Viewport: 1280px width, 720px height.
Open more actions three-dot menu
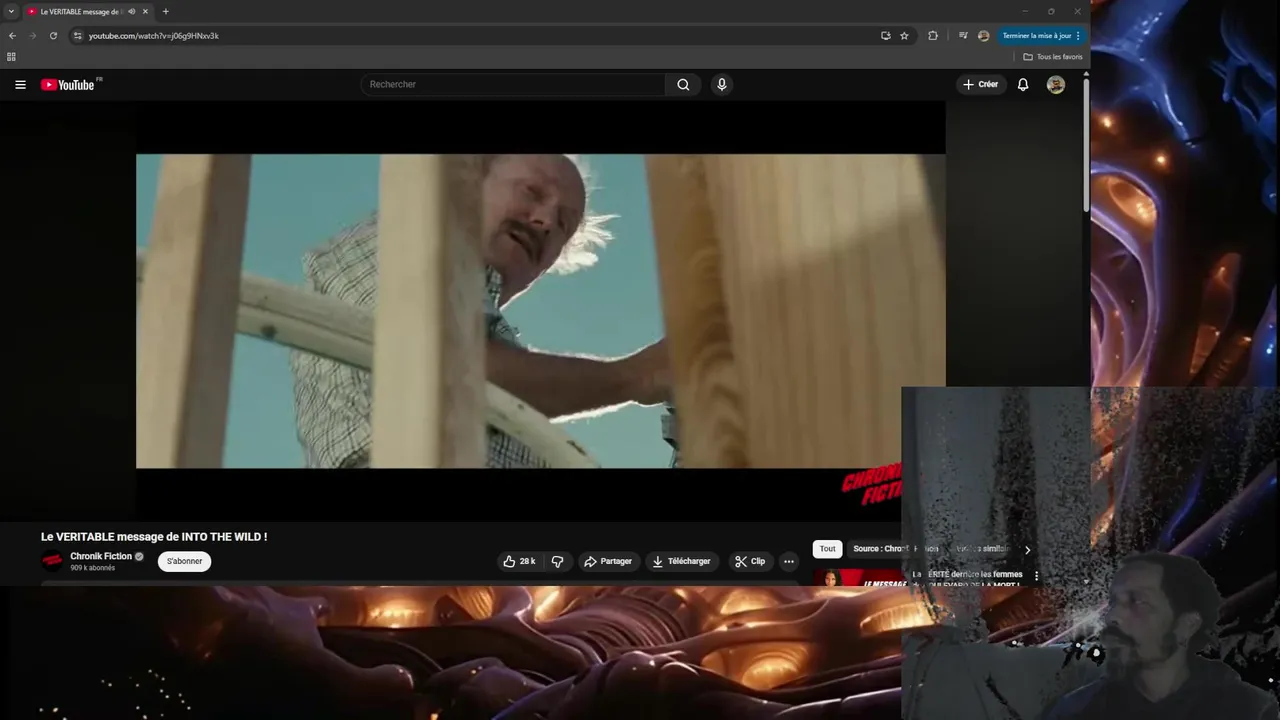pos(788,561)
